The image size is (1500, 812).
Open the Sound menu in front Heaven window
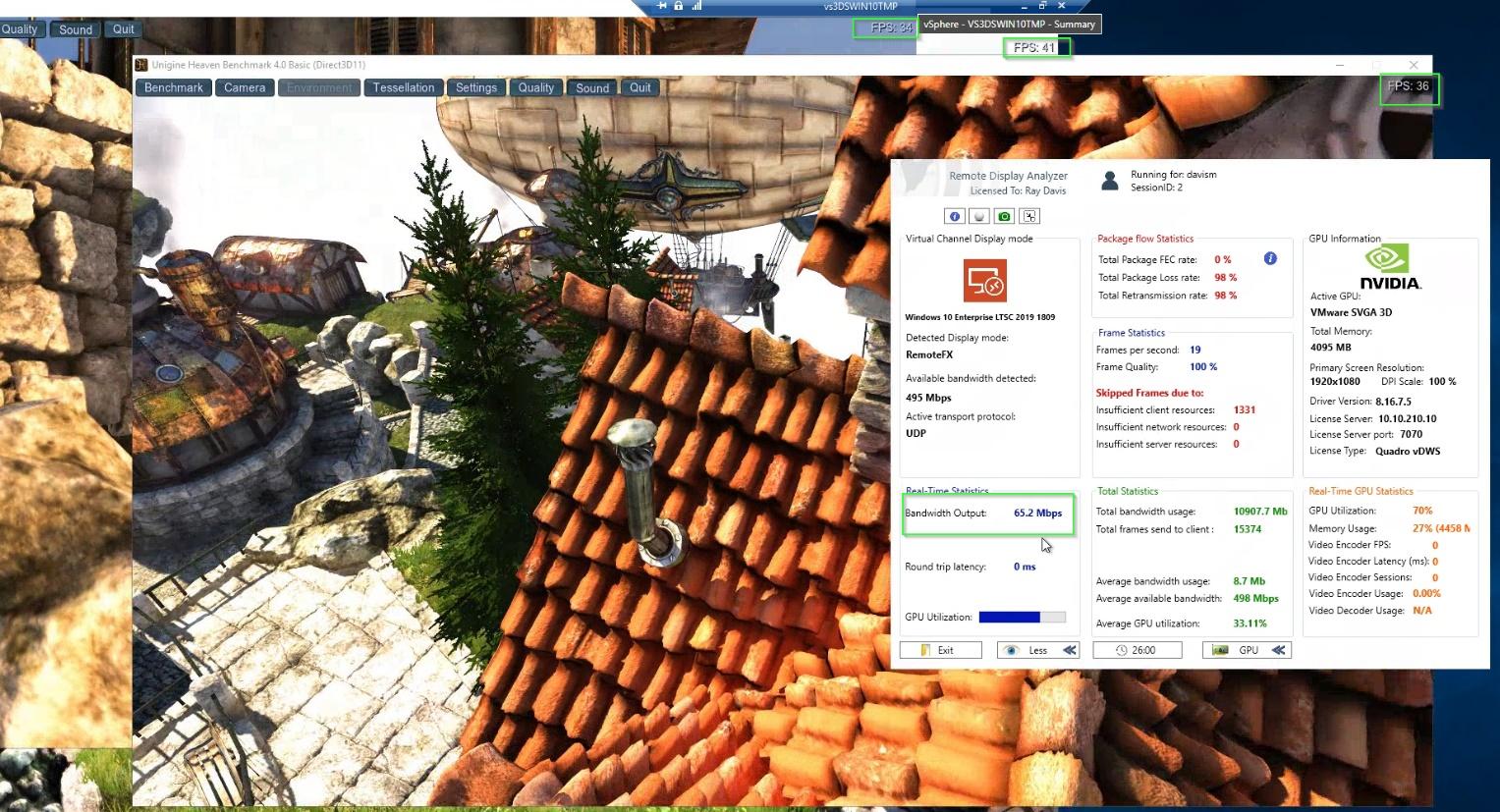(592, 87)
